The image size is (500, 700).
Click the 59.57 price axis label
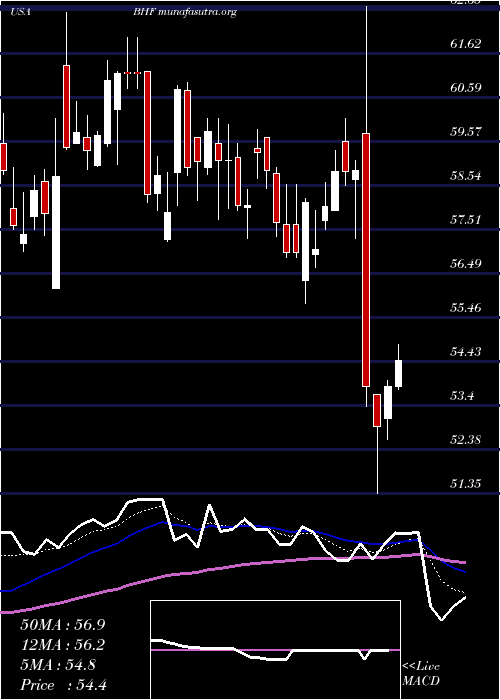[x=466, y=132]
